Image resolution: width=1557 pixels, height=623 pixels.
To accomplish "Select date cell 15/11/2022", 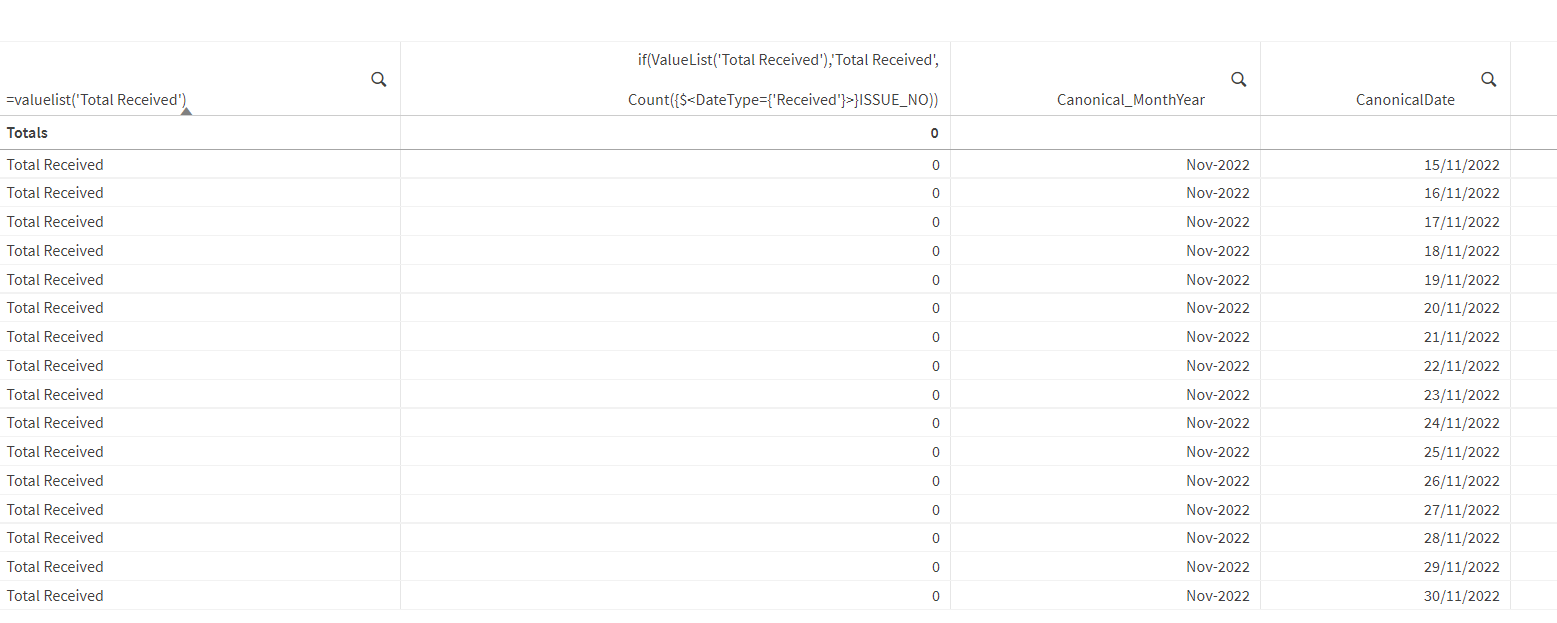I will point(1461,165).
